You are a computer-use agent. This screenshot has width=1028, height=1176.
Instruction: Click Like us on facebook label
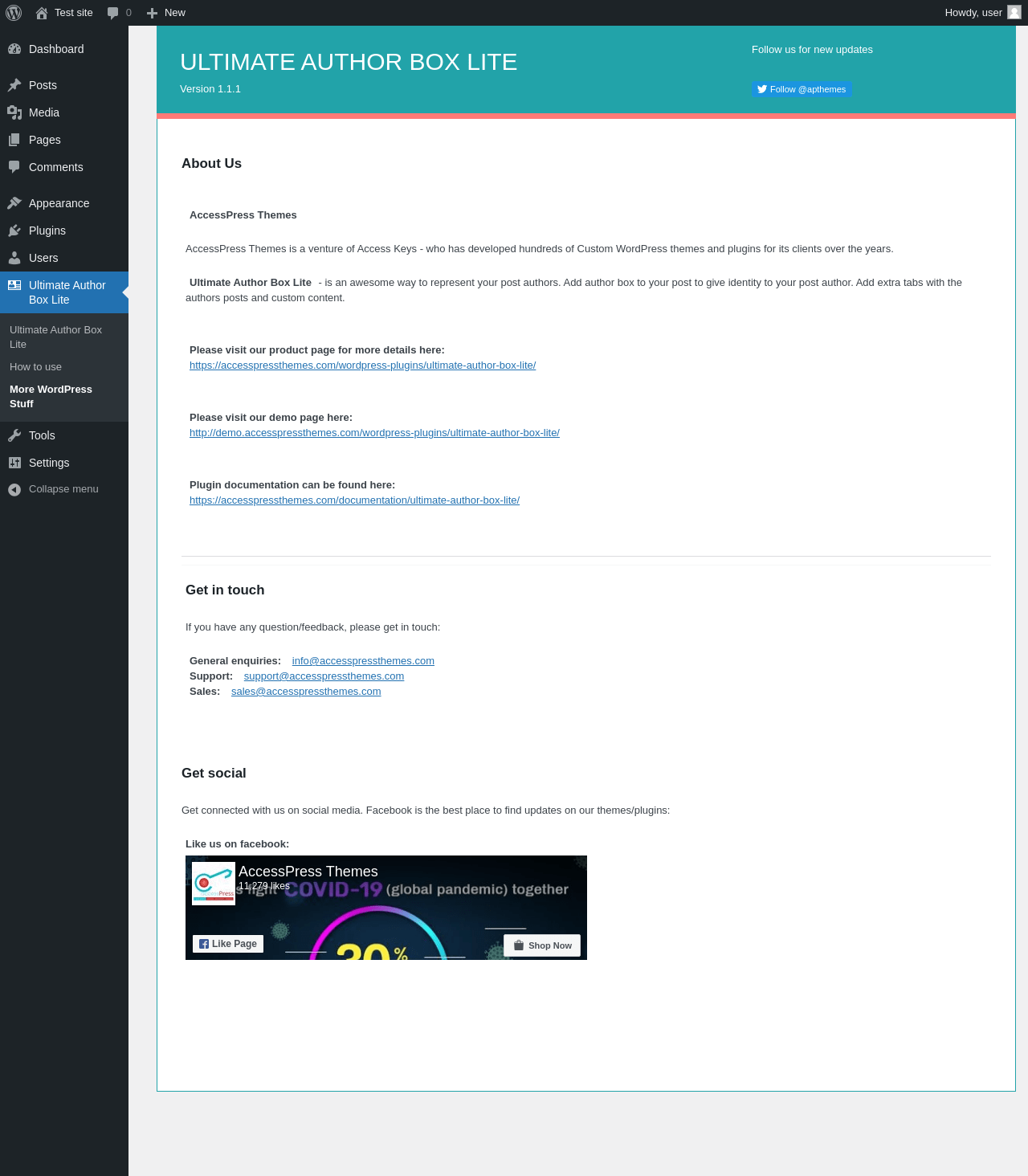(237, 844)
